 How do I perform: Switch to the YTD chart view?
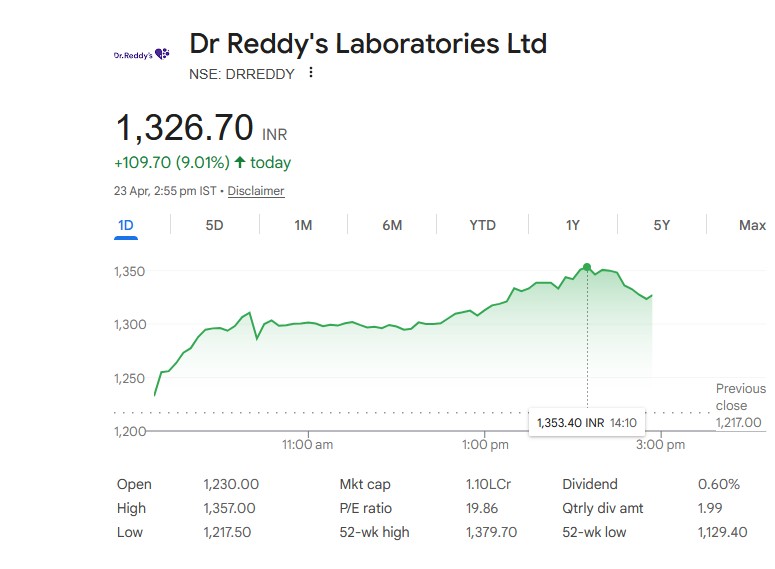pyautogui.click(x=482, y=225)
